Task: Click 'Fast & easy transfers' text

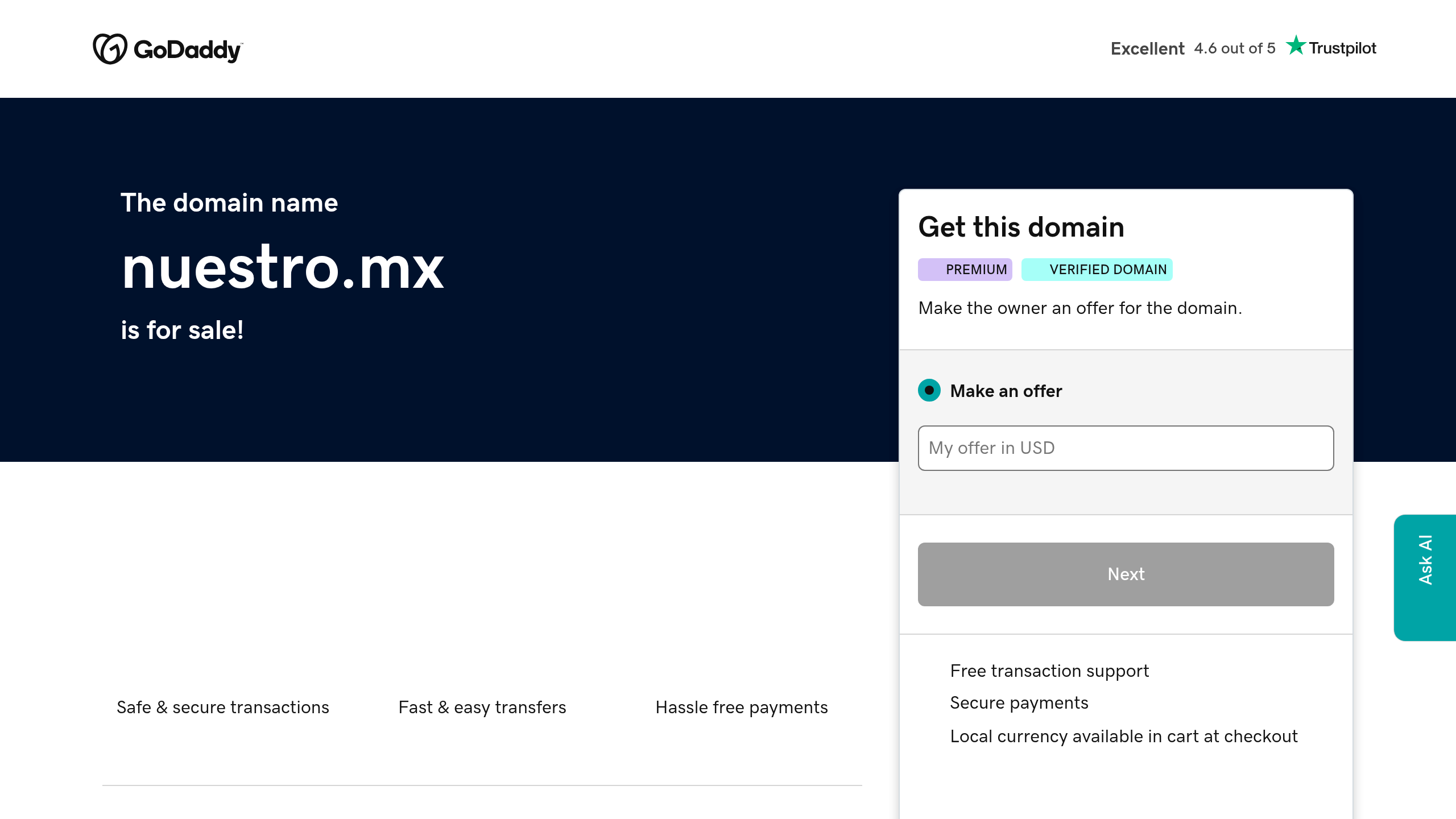Action: 482,707
